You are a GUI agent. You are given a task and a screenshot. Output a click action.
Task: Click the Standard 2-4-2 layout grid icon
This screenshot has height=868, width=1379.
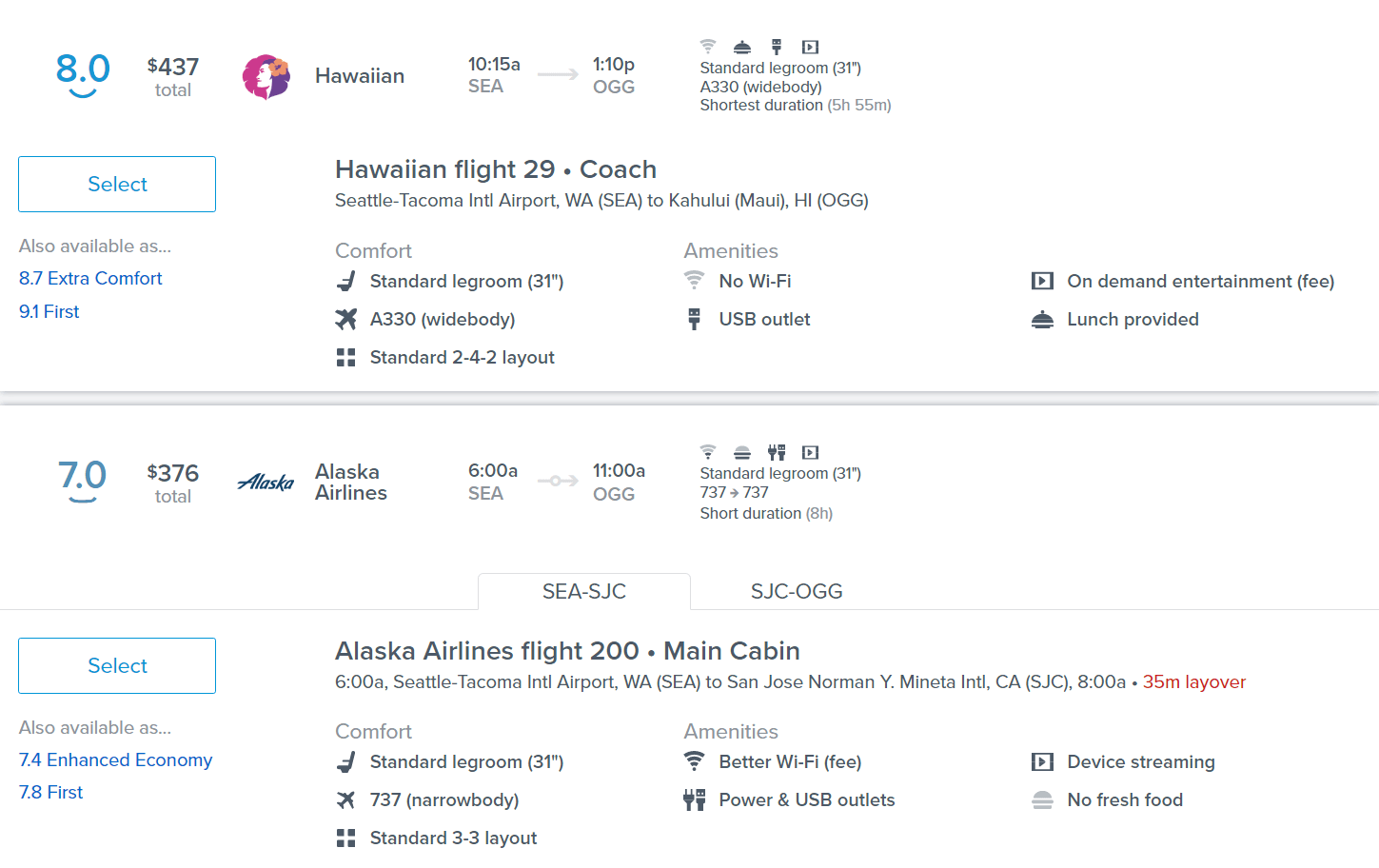point(346,358)
